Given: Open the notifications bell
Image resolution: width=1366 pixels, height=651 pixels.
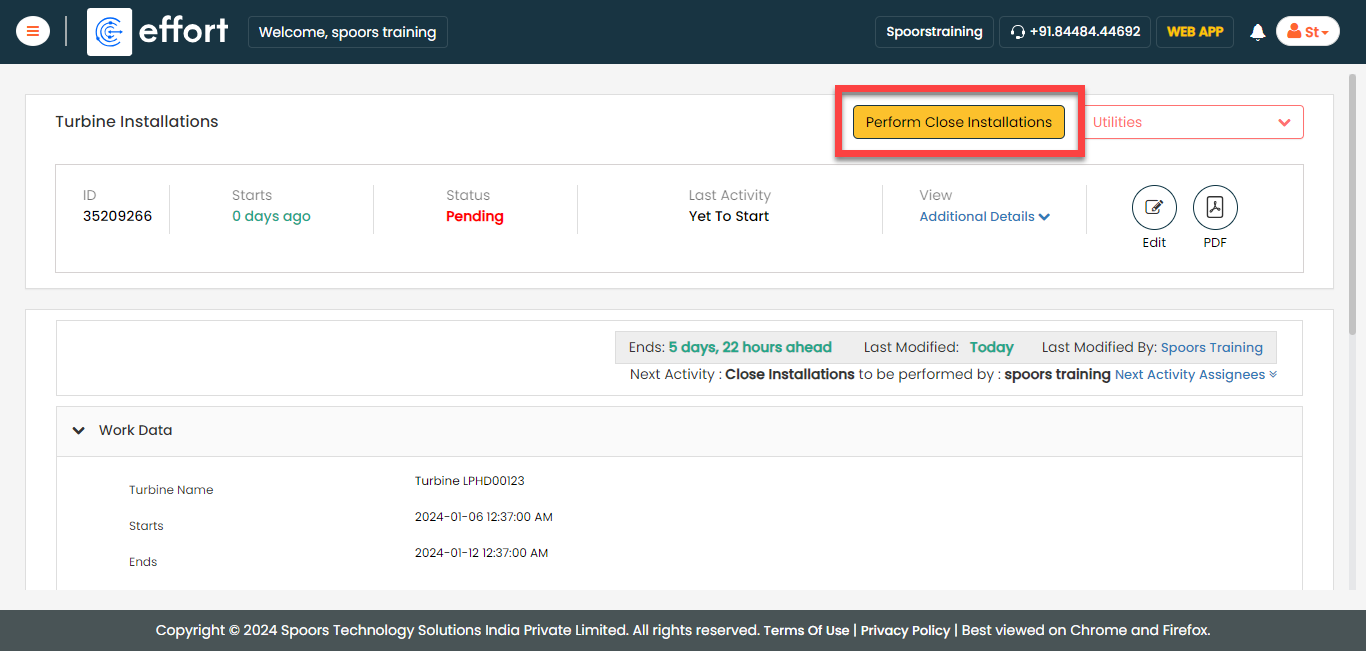Looking at the screenshot, I should point(1257,32).
